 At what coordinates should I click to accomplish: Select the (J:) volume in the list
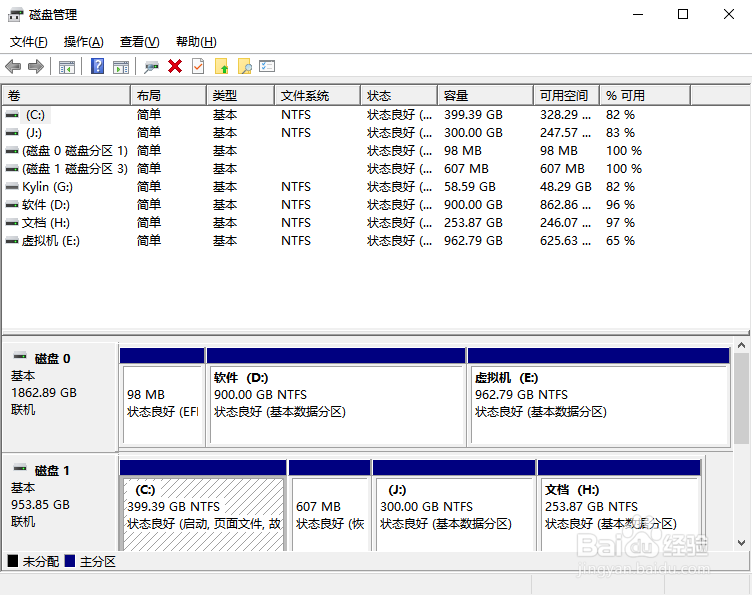(x=34, y=133)
